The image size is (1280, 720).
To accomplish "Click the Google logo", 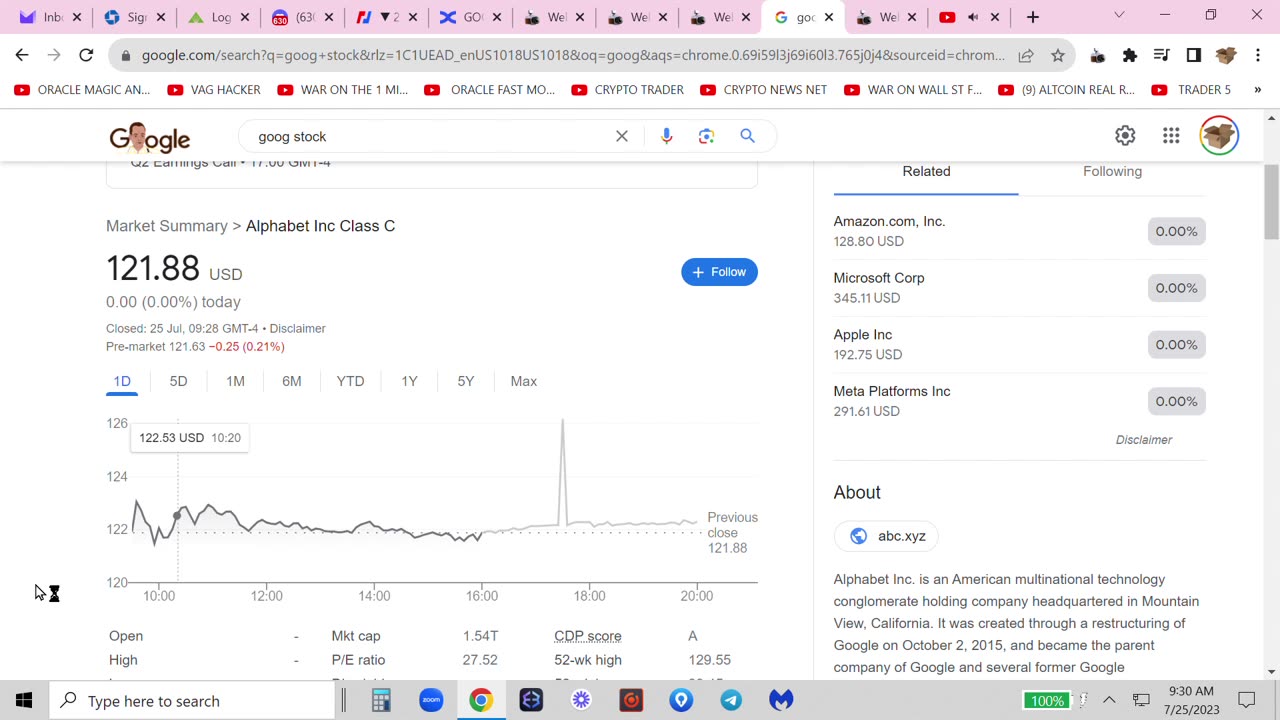I will tap(150, 137).
